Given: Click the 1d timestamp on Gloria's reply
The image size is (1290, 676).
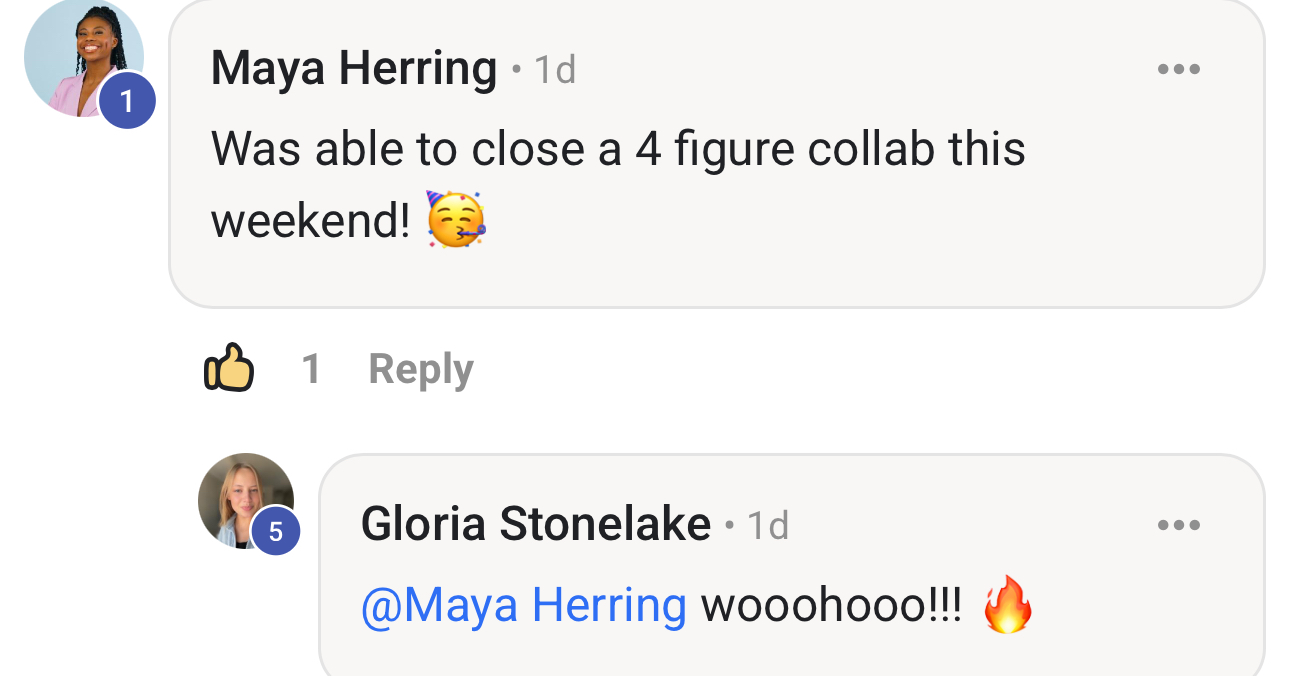Looking at the screenshot, I should pyautogui.click(x=768, y=525).
